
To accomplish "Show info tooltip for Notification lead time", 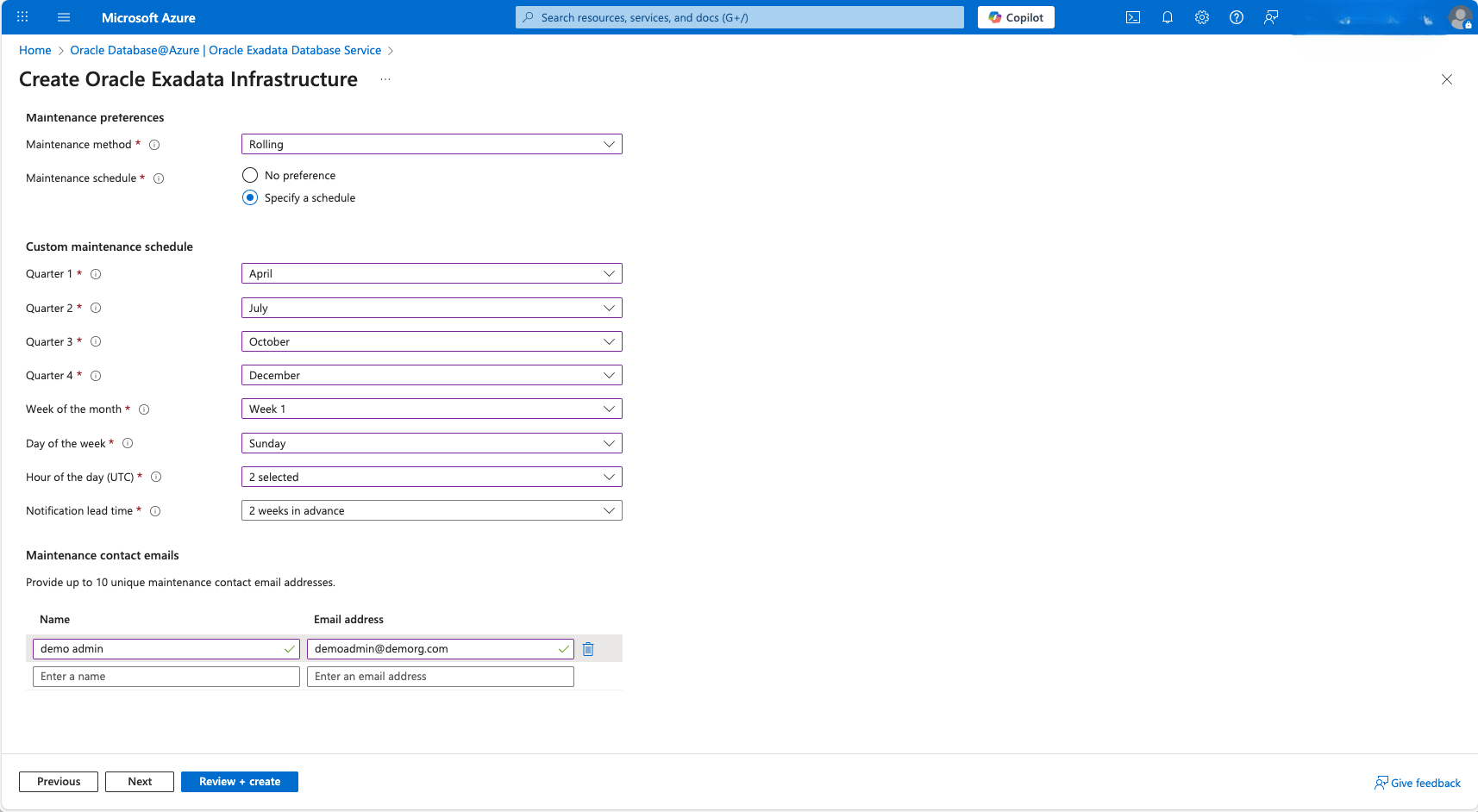I will tap(155, 511).
